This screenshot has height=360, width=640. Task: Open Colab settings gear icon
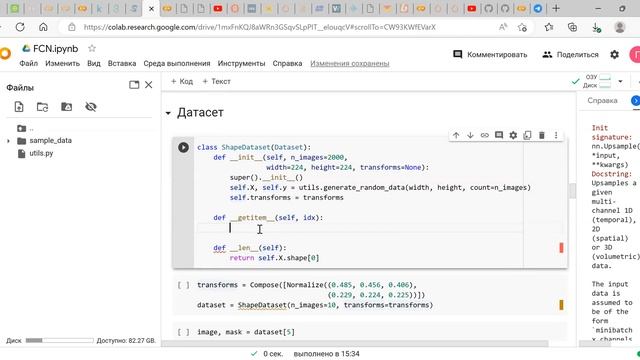pyautogui.click(x=614, y=54)
